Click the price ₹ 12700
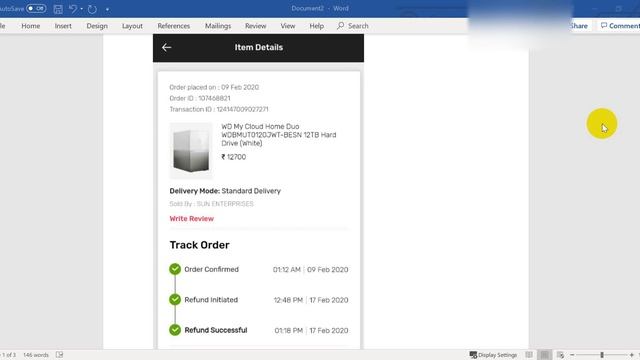640x360 pixels. (233, 157)
